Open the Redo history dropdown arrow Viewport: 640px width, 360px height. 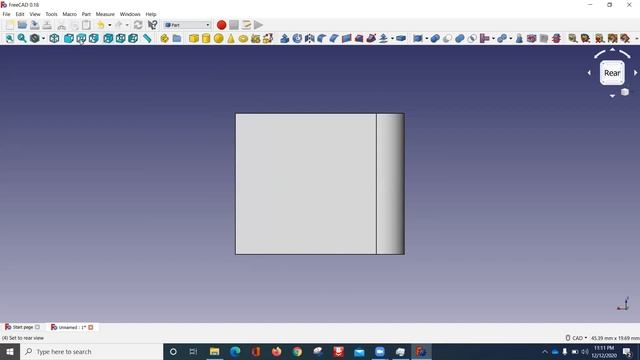pyautogui.click(x=127, y=25)
